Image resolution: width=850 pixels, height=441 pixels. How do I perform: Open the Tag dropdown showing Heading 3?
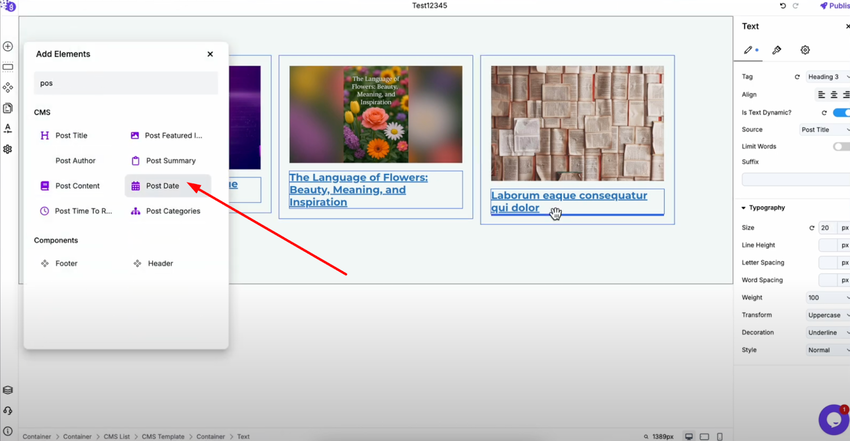pyautogui.click(x=827, y=76)
